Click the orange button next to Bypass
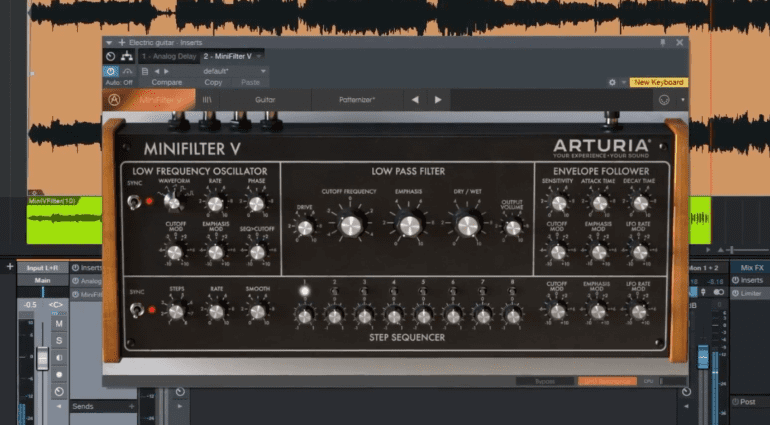 (607, 381)
